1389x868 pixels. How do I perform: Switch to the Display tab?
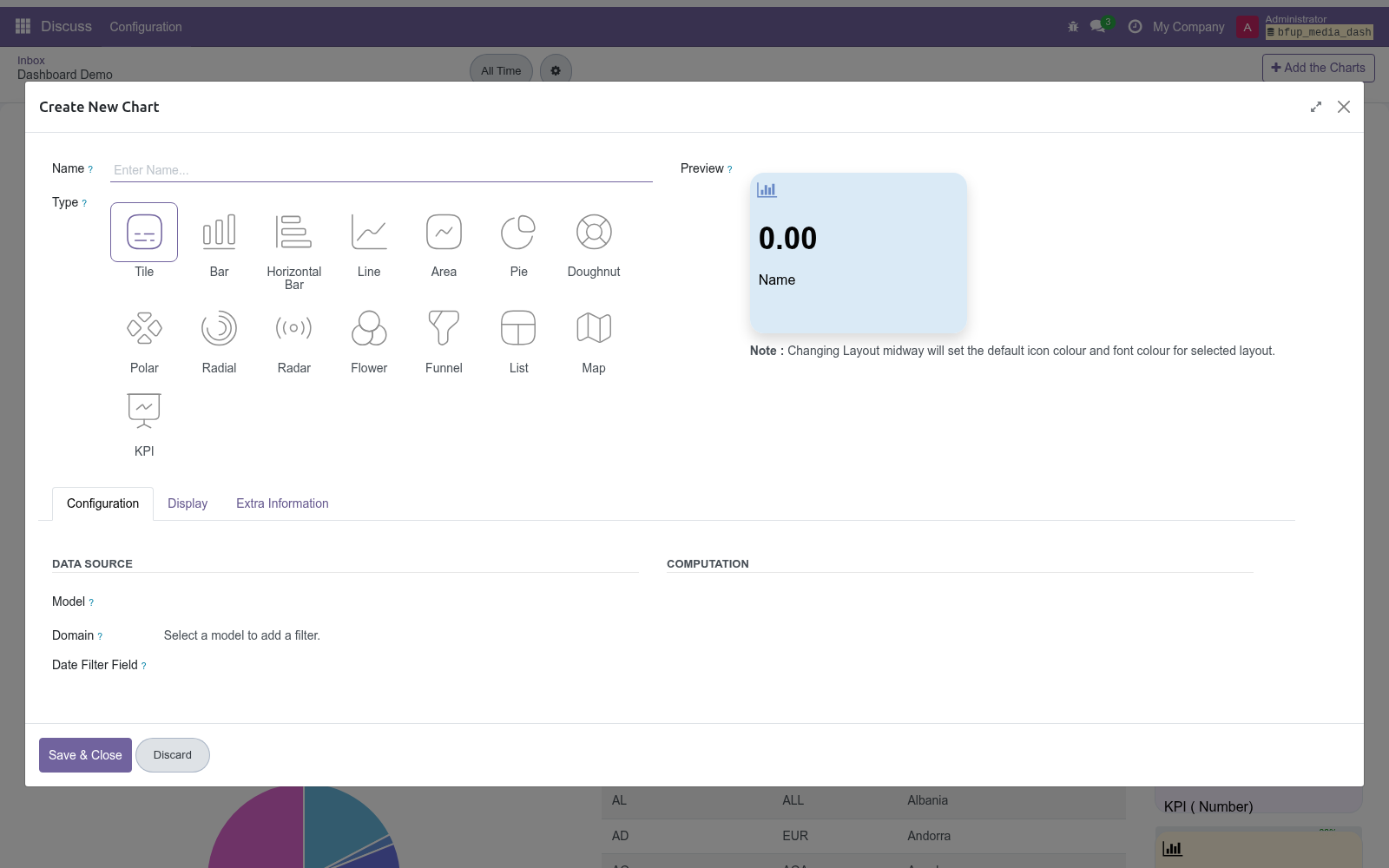[x=188, y=503]
